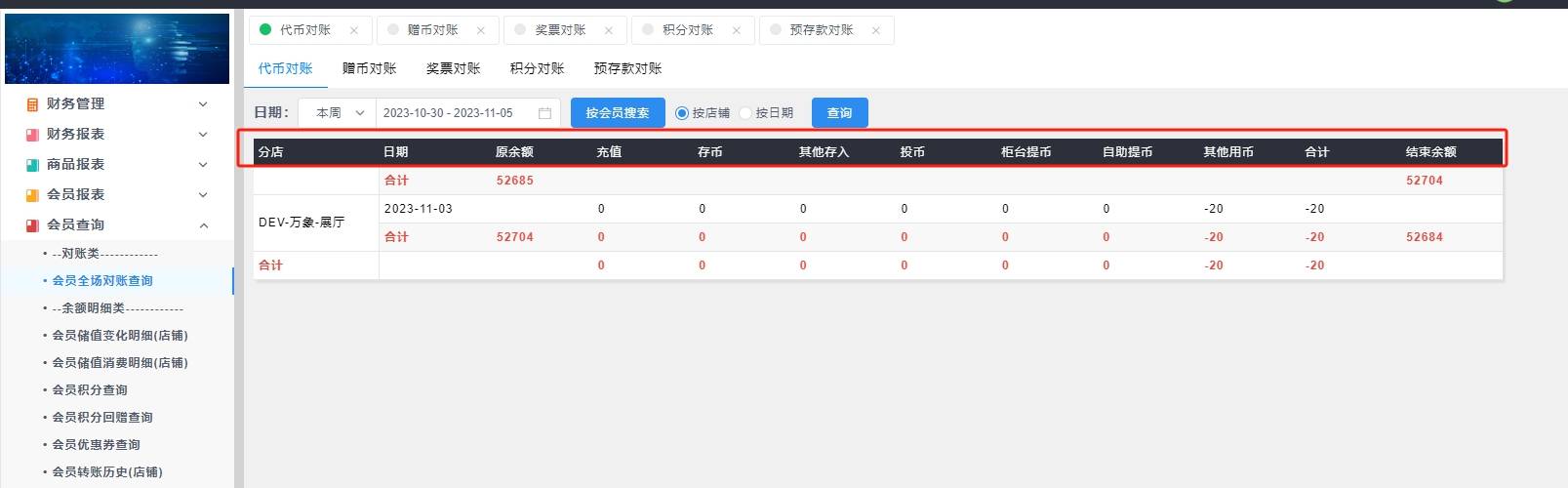Click the --余额明细类-- sidebar group label
The height and width of the screenshot is (488, 1568).
(x=118, y=308)
